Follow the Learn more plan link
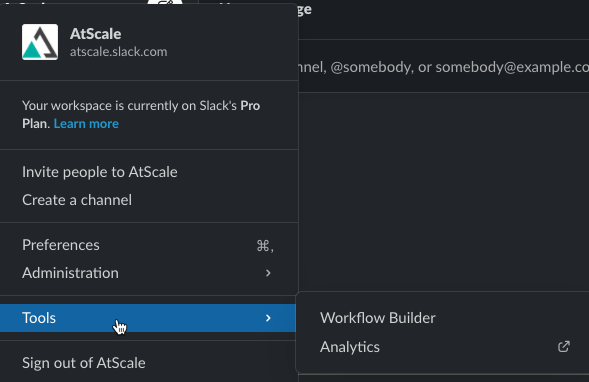This screenshot has height=382, width=589. click(86, 124)
